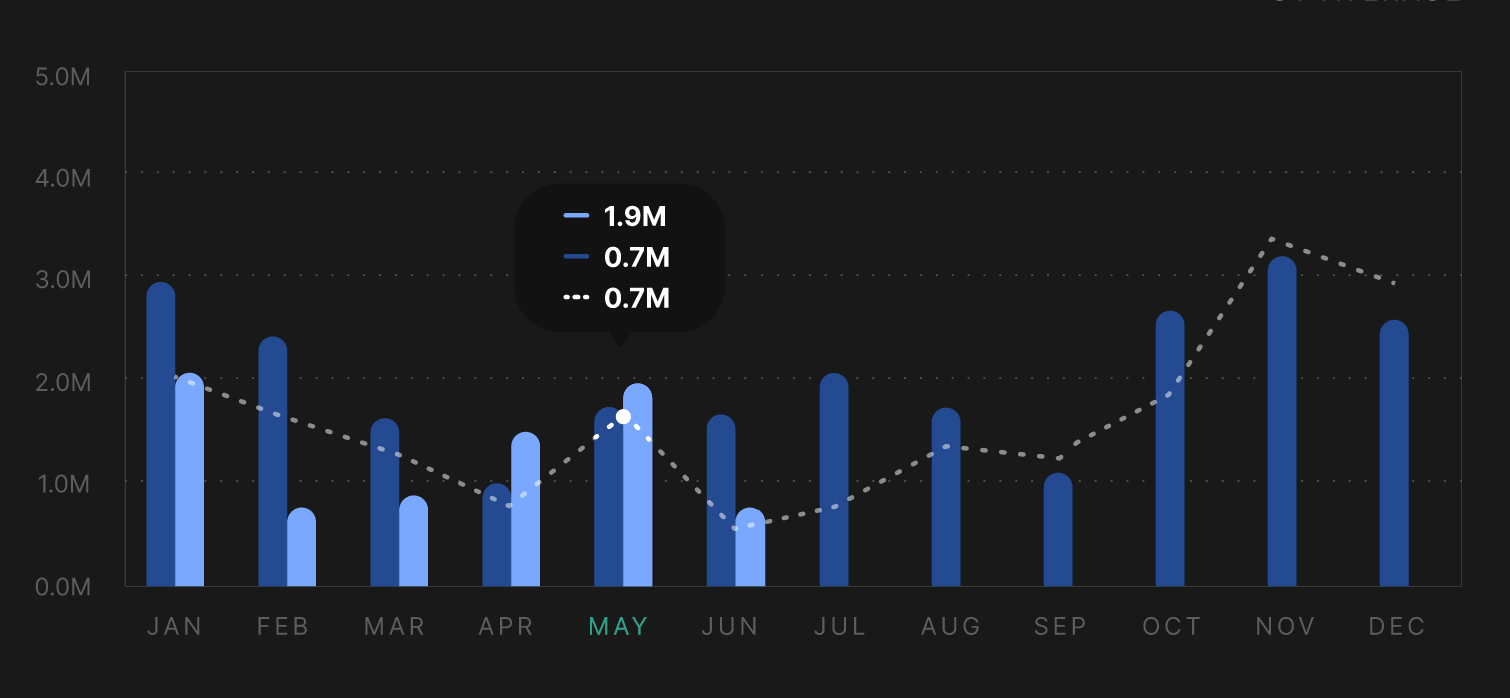Click the NOV peak bar

[1284, 420]
